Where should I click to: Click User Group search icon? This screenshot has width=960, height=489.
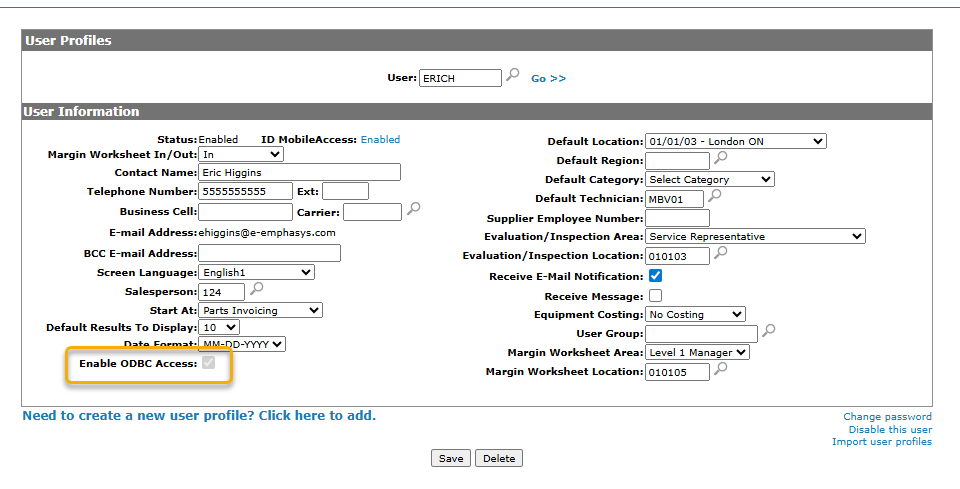point(769,331)
